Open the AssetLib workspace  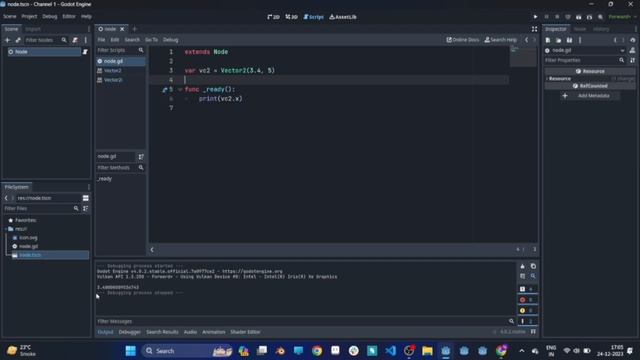pyautogui.click(x=343, y=17)
